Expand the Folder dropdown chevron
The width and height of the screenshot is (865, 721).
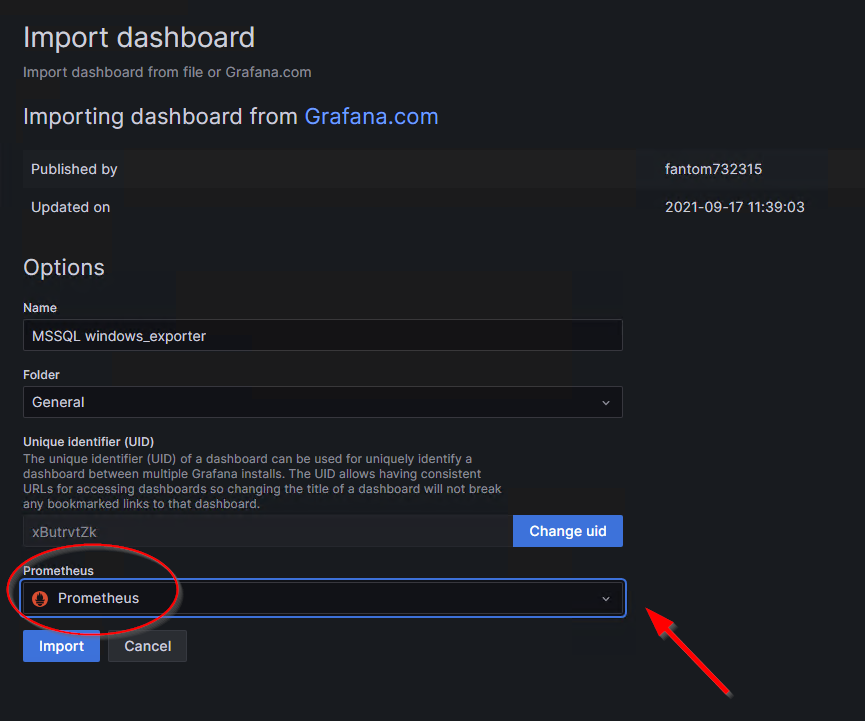click(605, 402)
